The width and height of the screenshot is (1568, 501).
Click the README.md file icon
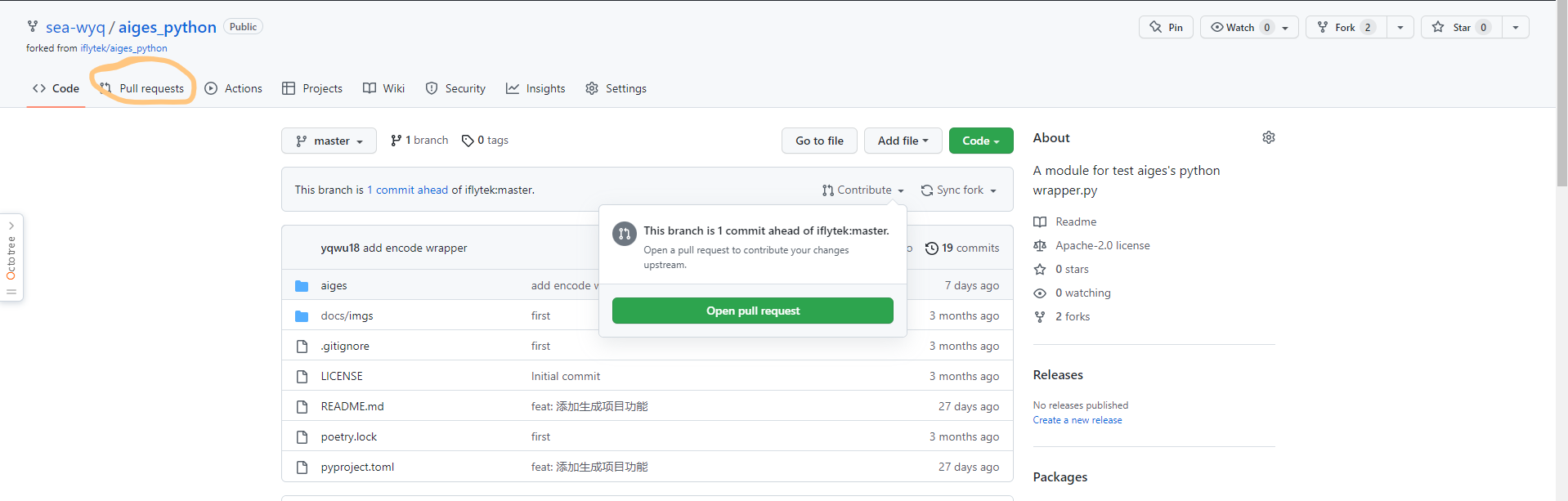(302, 407)
